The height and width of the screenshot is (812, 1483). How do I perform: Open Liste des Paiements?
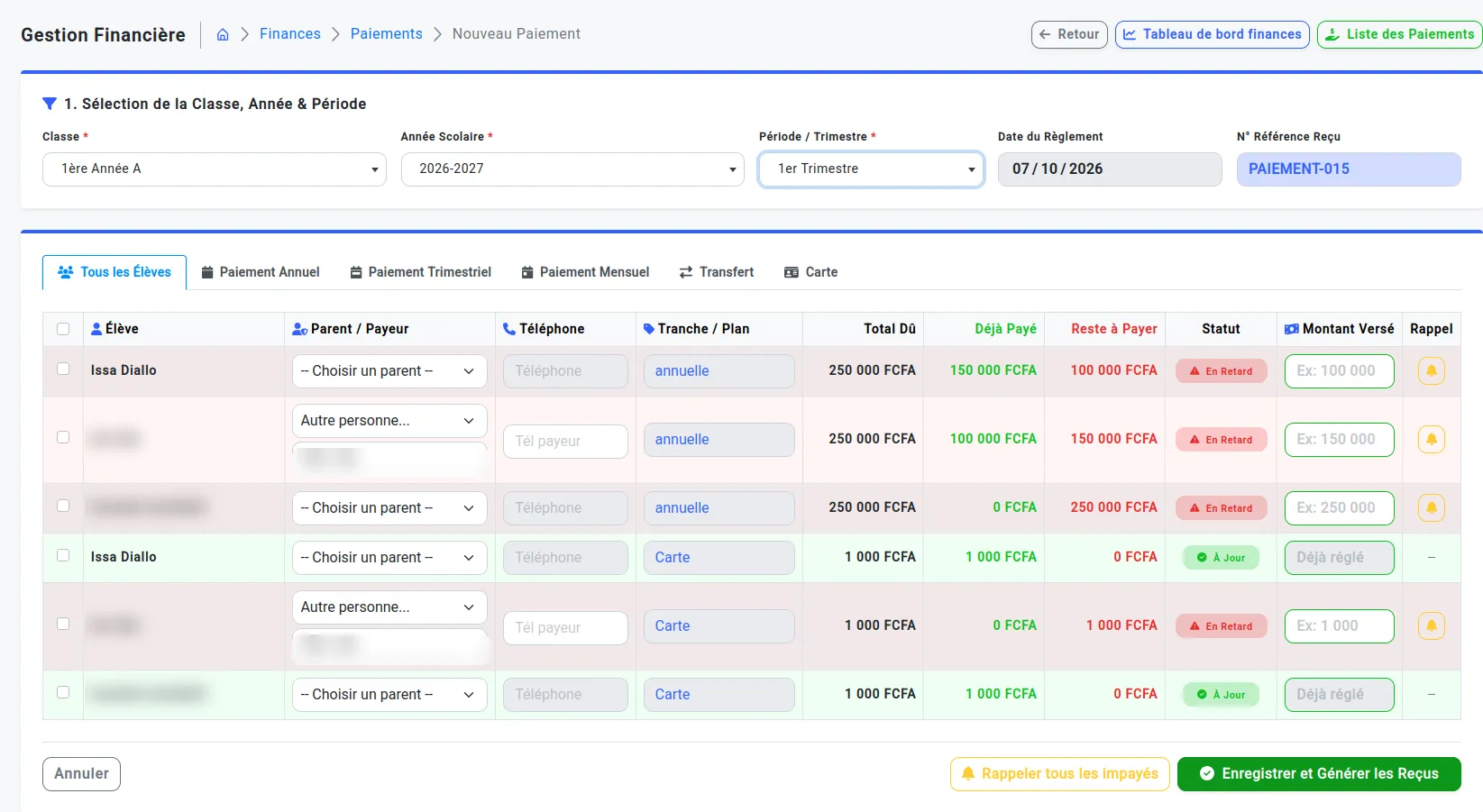point(1400,34)
